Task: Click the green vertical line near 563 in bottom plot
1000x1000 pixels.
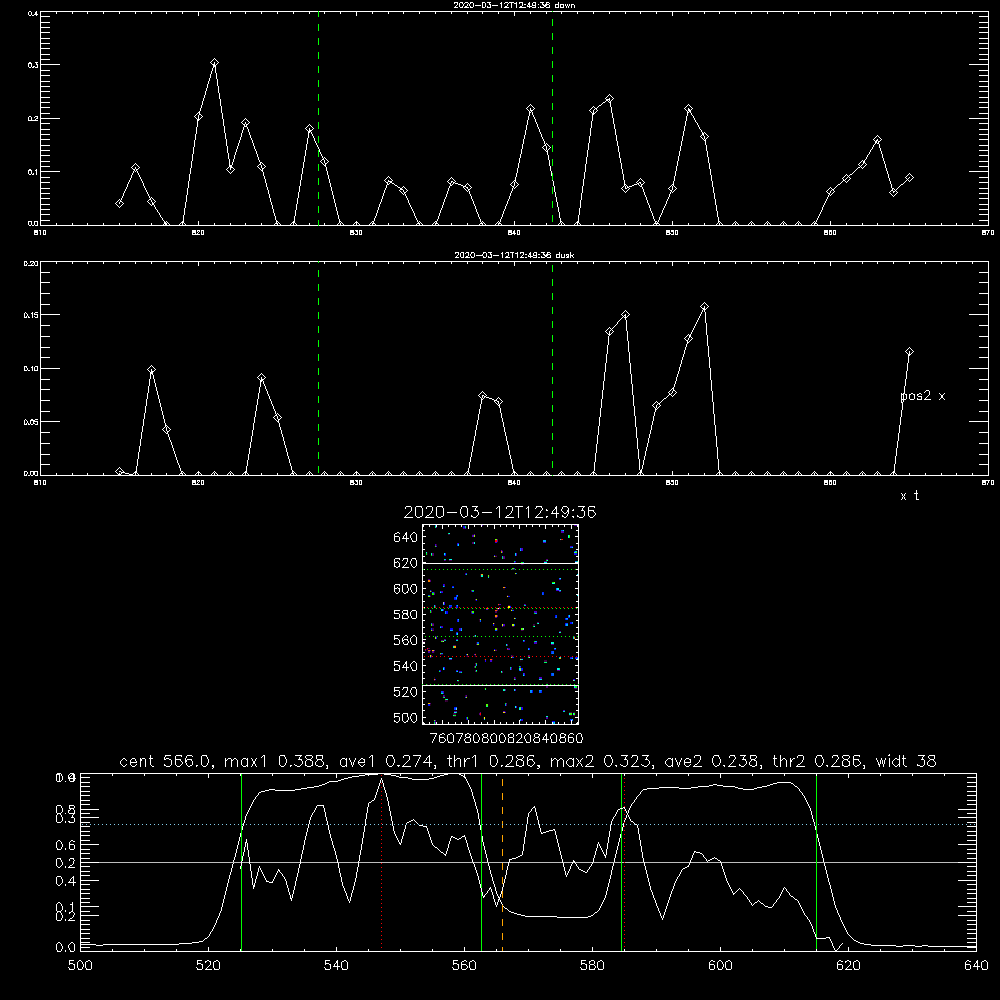Action: (482, 861)
